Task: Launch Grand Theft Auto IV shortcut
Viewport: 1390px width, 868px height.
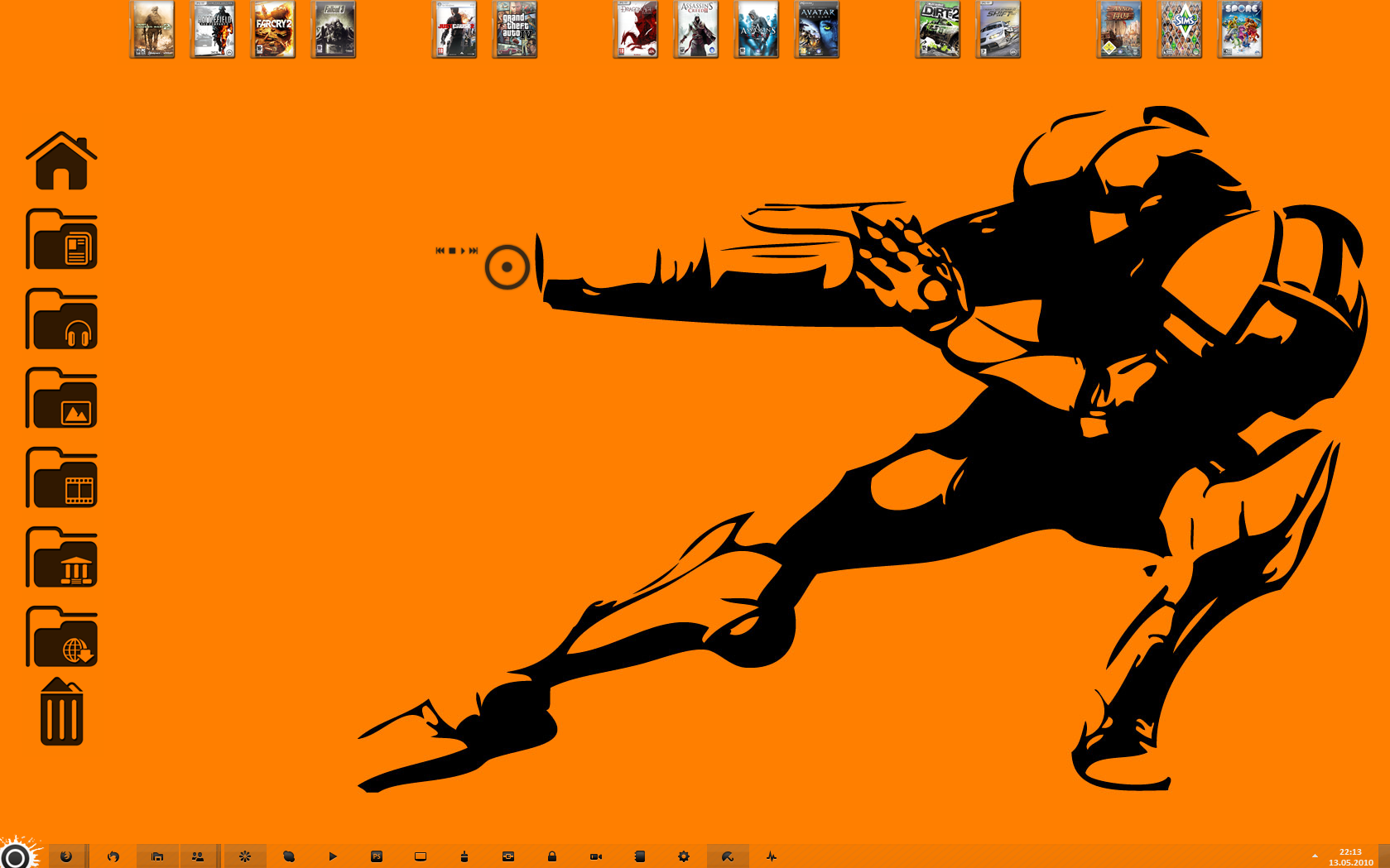Action: 515,30
